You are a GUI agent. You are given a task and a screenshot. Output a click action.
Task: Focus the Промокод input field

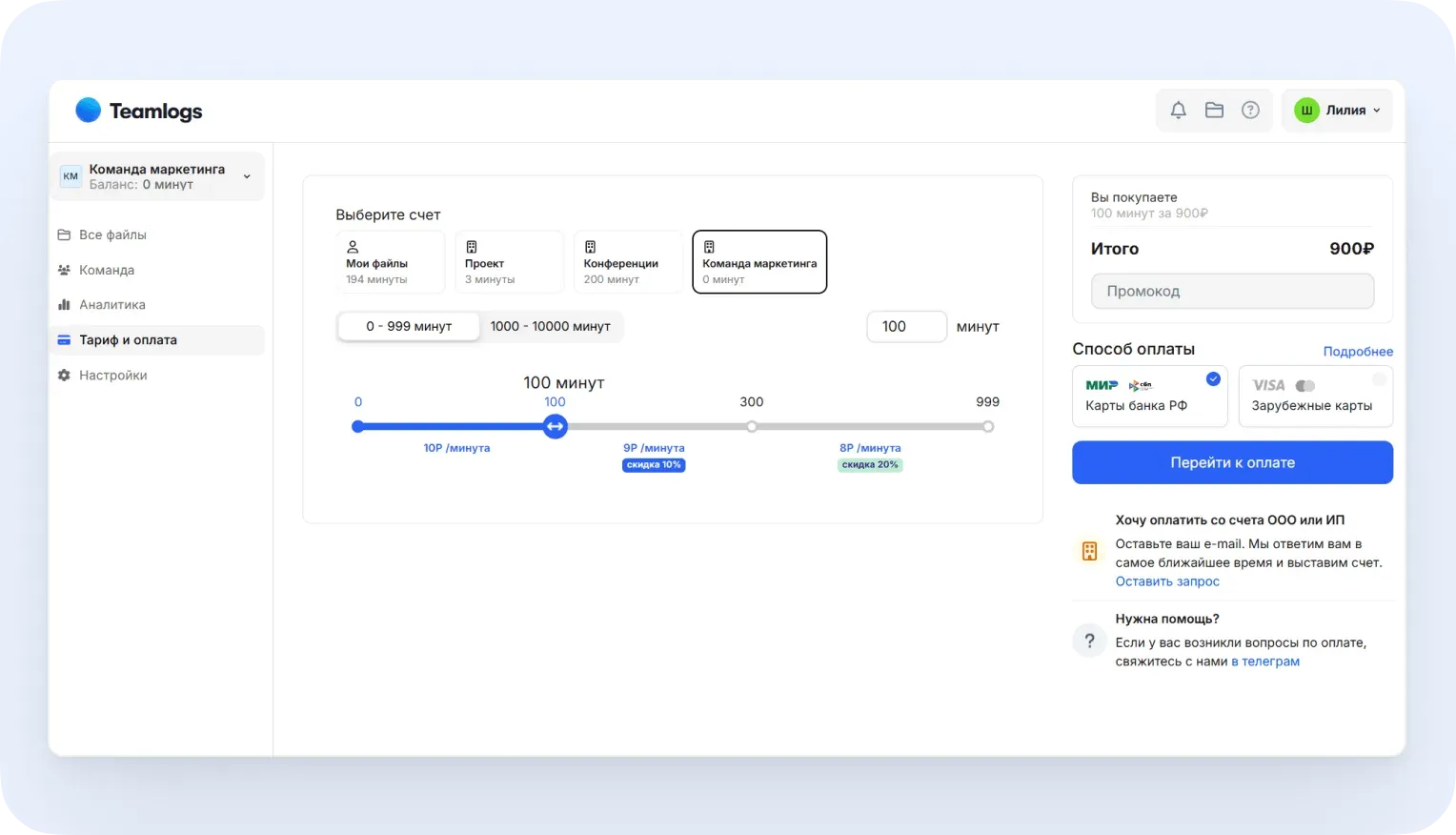click(x=1232, y=291)
